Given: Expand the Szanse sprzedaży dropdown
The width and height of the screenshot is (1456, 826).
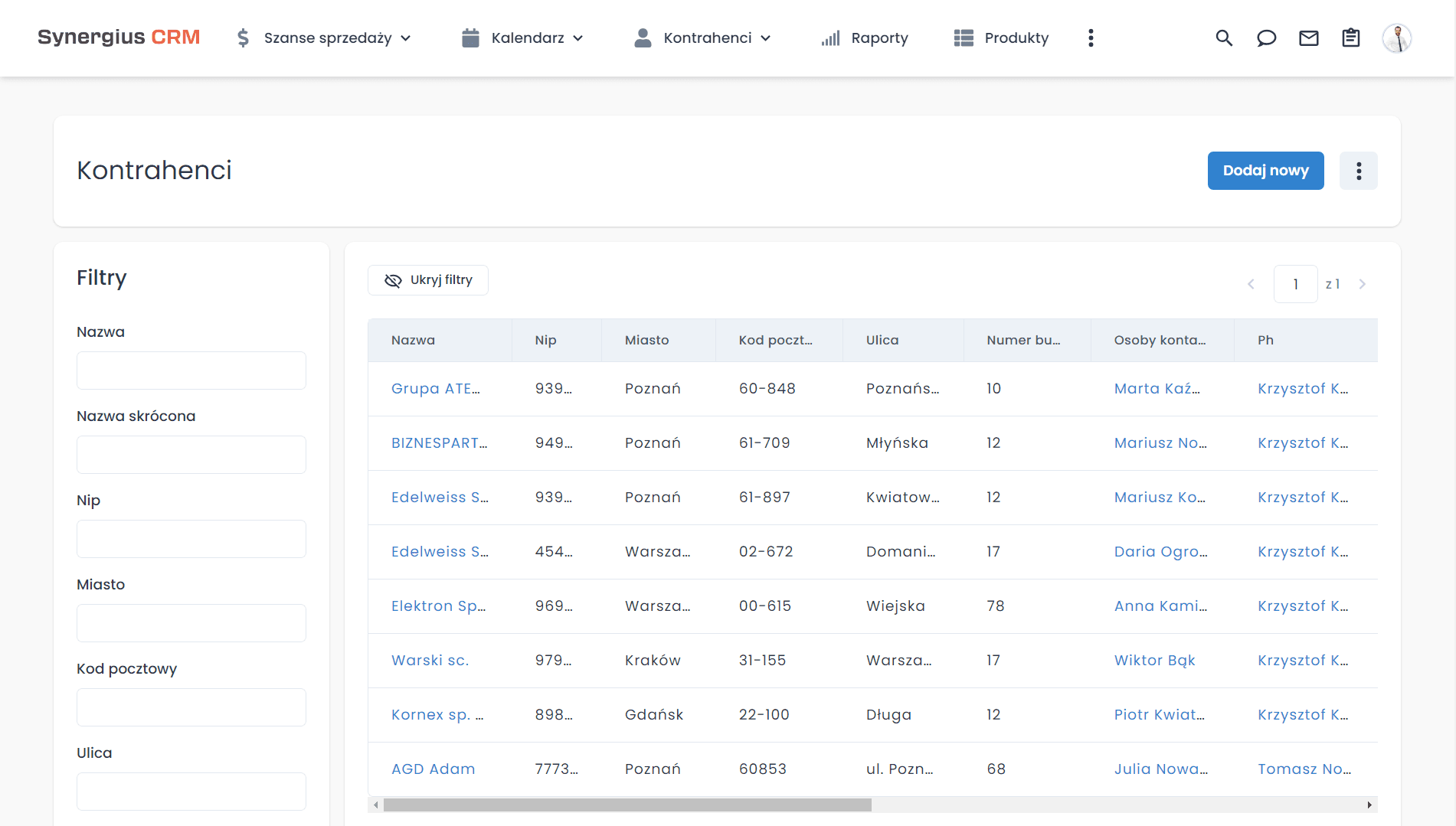Looking at the screenshot, I should click(x=324, y=38).
